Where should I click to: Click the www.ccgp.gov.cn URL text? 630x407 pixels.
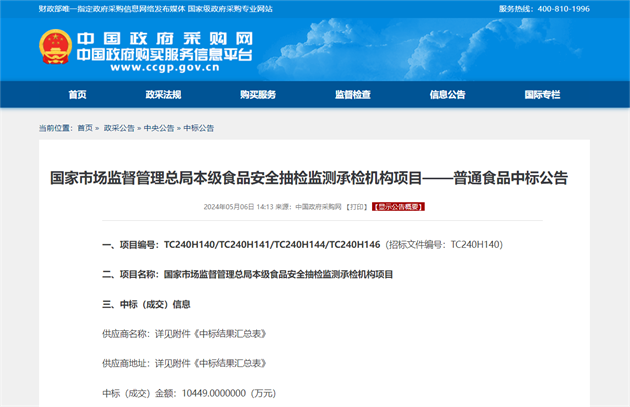click(165, 67)
